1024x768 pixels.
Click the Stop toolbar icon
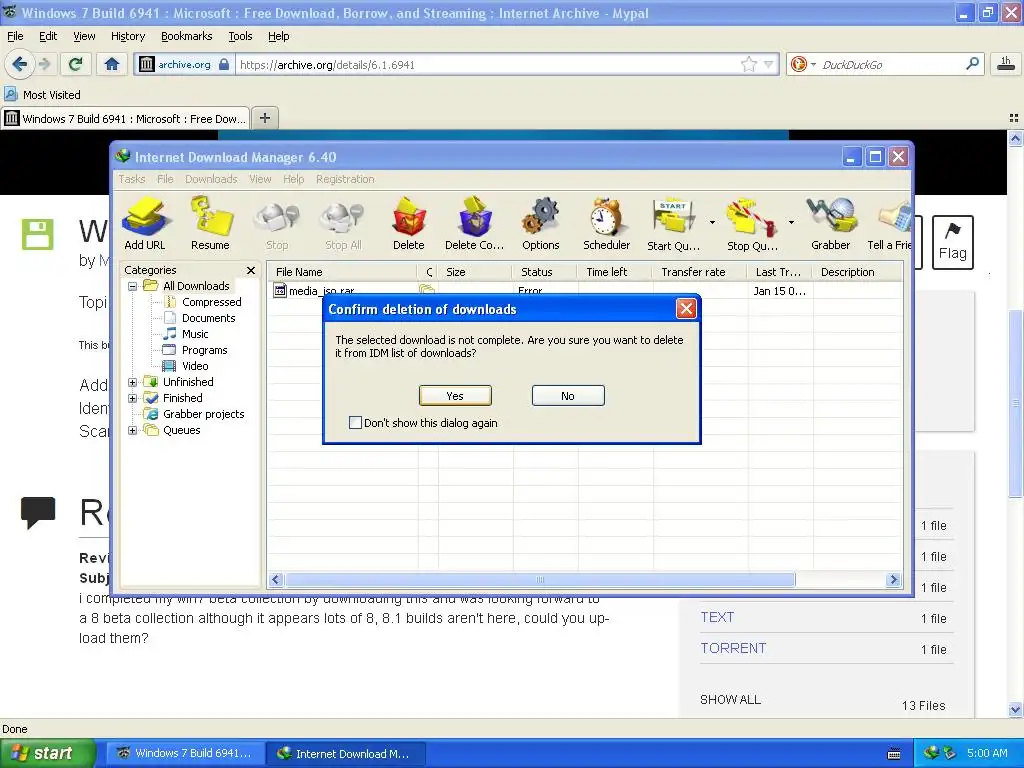pyautogui.click(x=277, y=224)
